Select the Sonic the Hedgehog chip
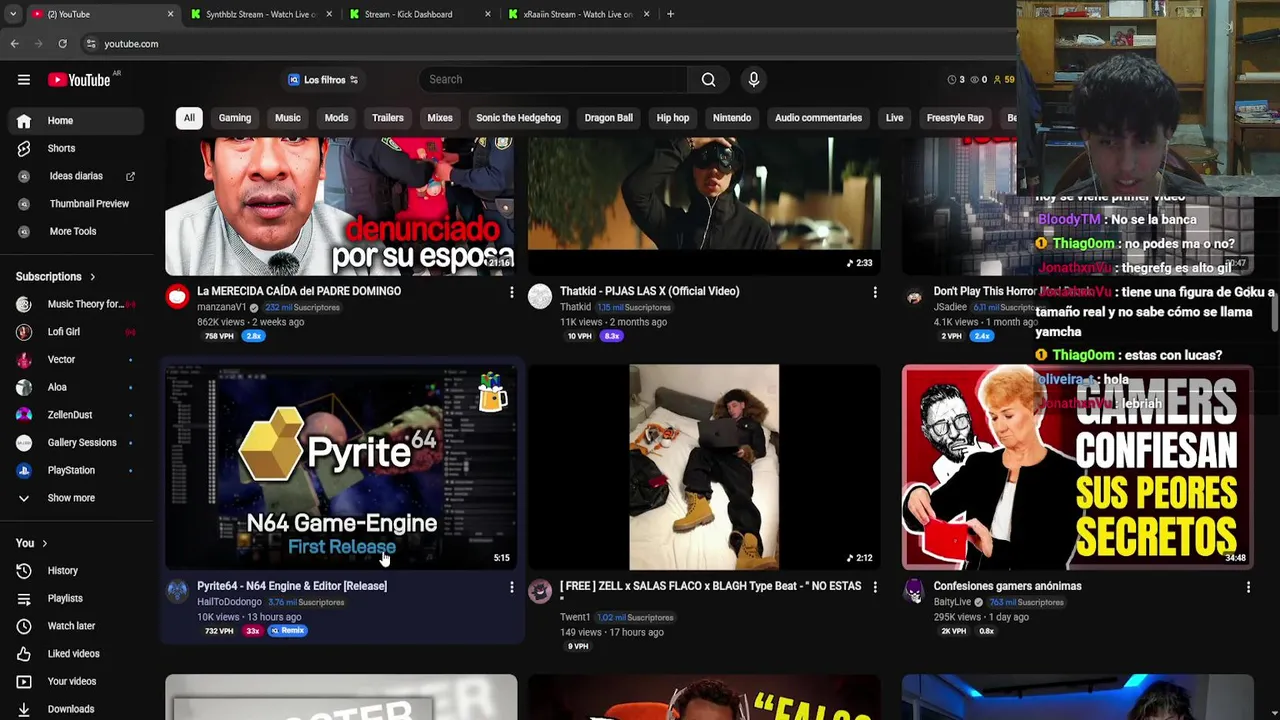This screenshot has width=1280, height=720. pos(518,118)
